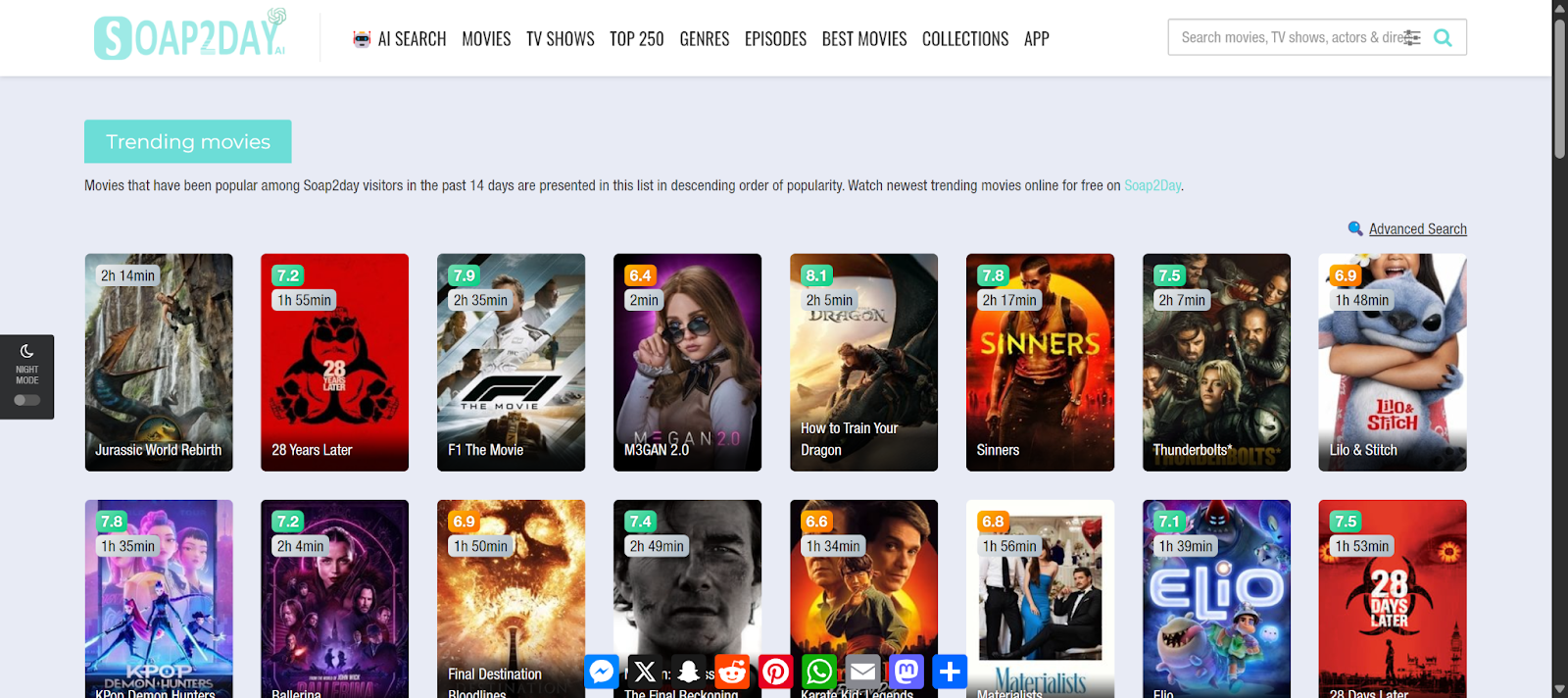Open COLLECTIONS page
The image size is (1568, 698).
[965, 39]
